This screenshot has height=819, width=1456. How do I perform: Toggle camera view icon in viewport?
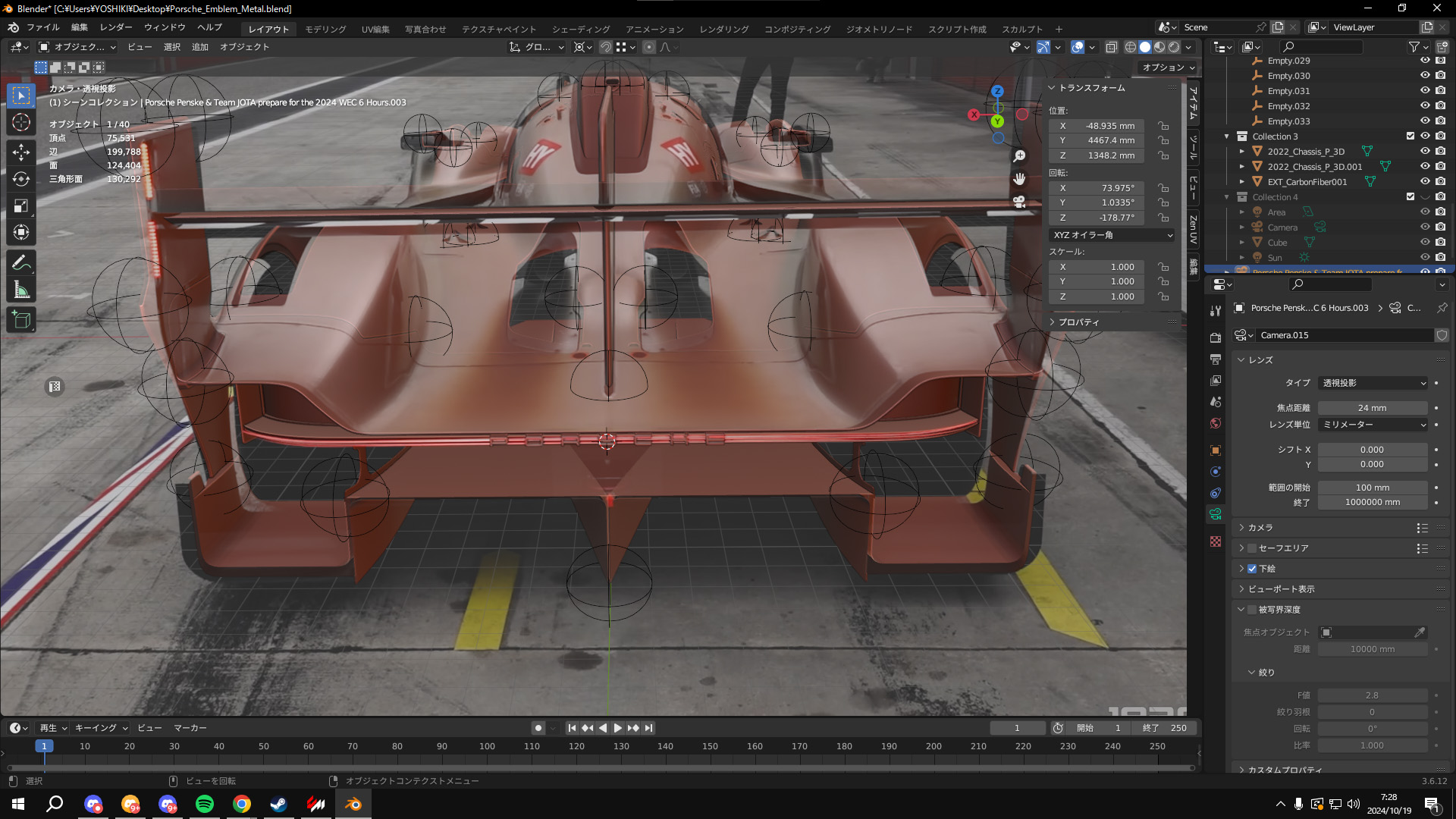[1020, 202]
